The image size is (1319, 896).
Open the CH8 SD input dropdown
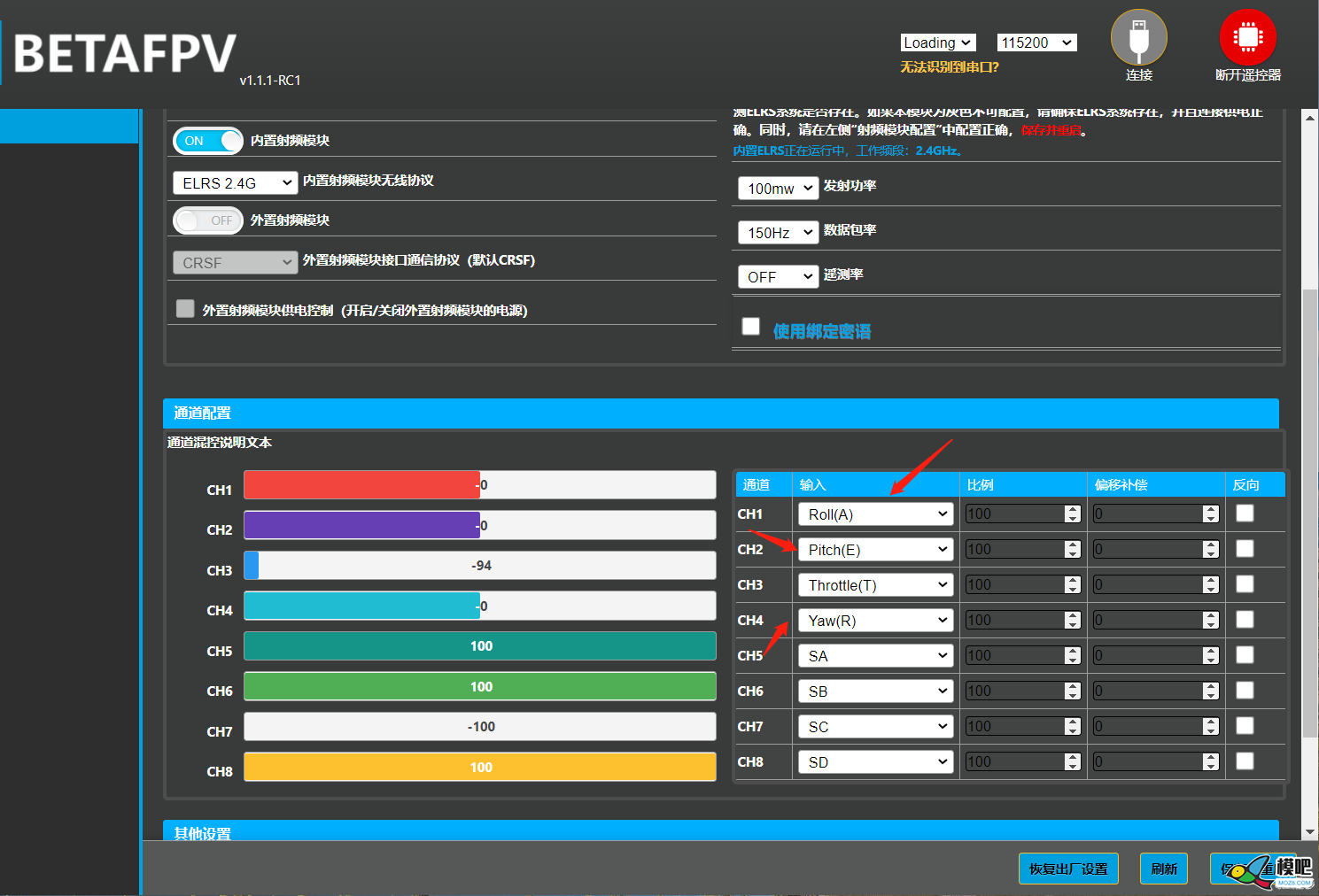[x=876, y=761]
